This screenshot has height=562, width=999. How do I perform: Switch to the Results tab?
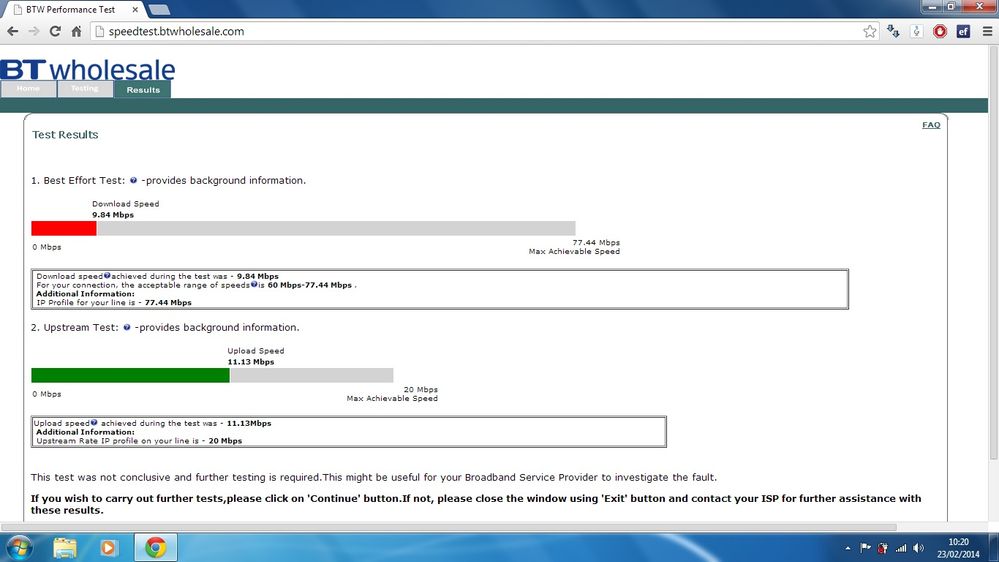pos(143,90)
